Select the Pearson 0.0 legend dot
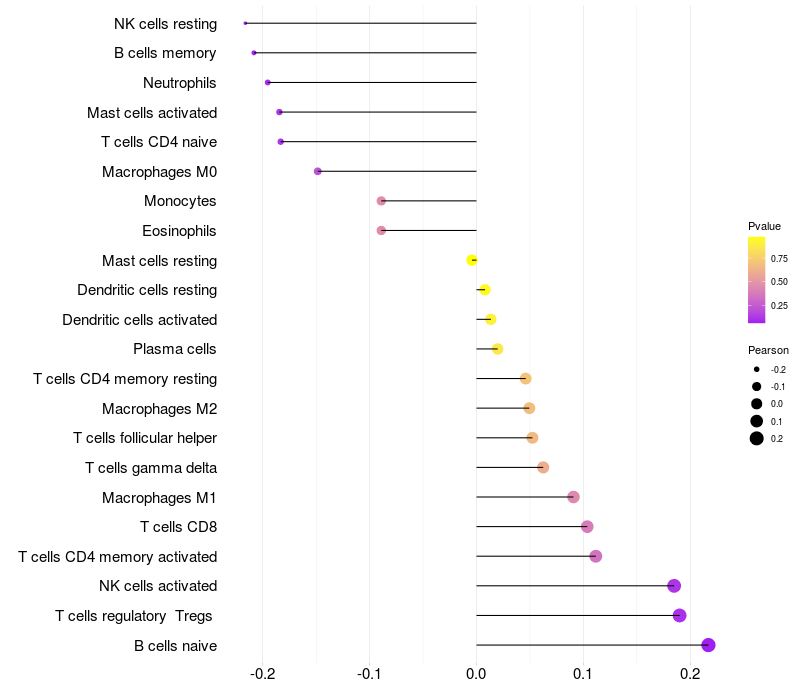This screenshot has width=800, height=700. (757, 404)
